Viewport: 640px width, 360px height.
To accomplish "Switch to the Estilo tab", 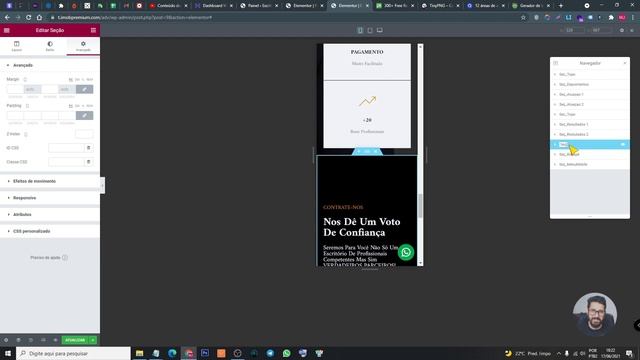I will click(50, 46).
